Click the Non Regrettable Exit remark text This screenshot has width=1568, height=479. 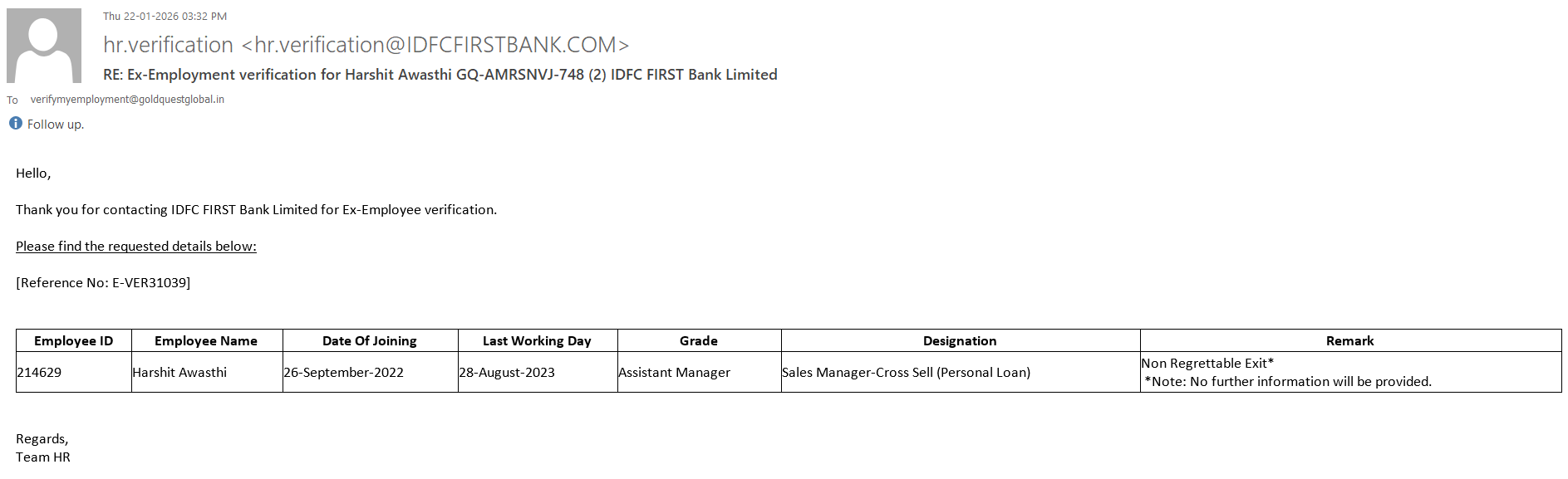coord(1207,364)
